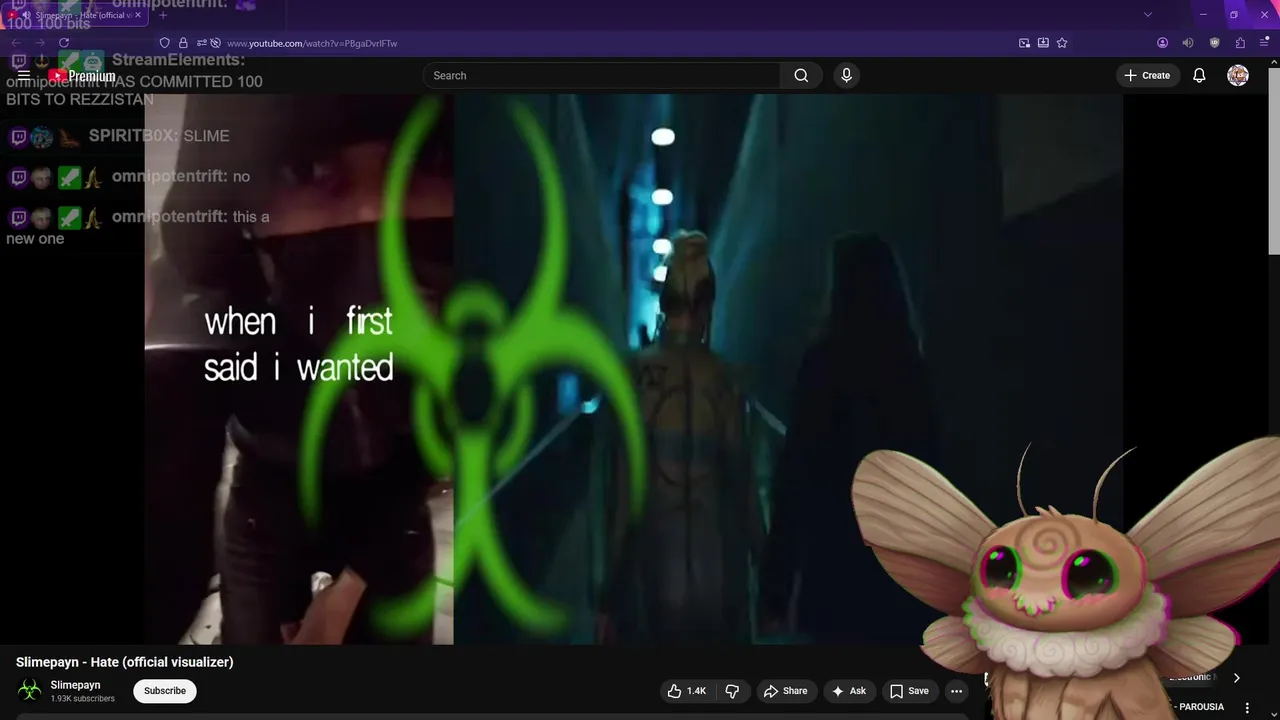Open the account avatar menu

(1238, 75)
